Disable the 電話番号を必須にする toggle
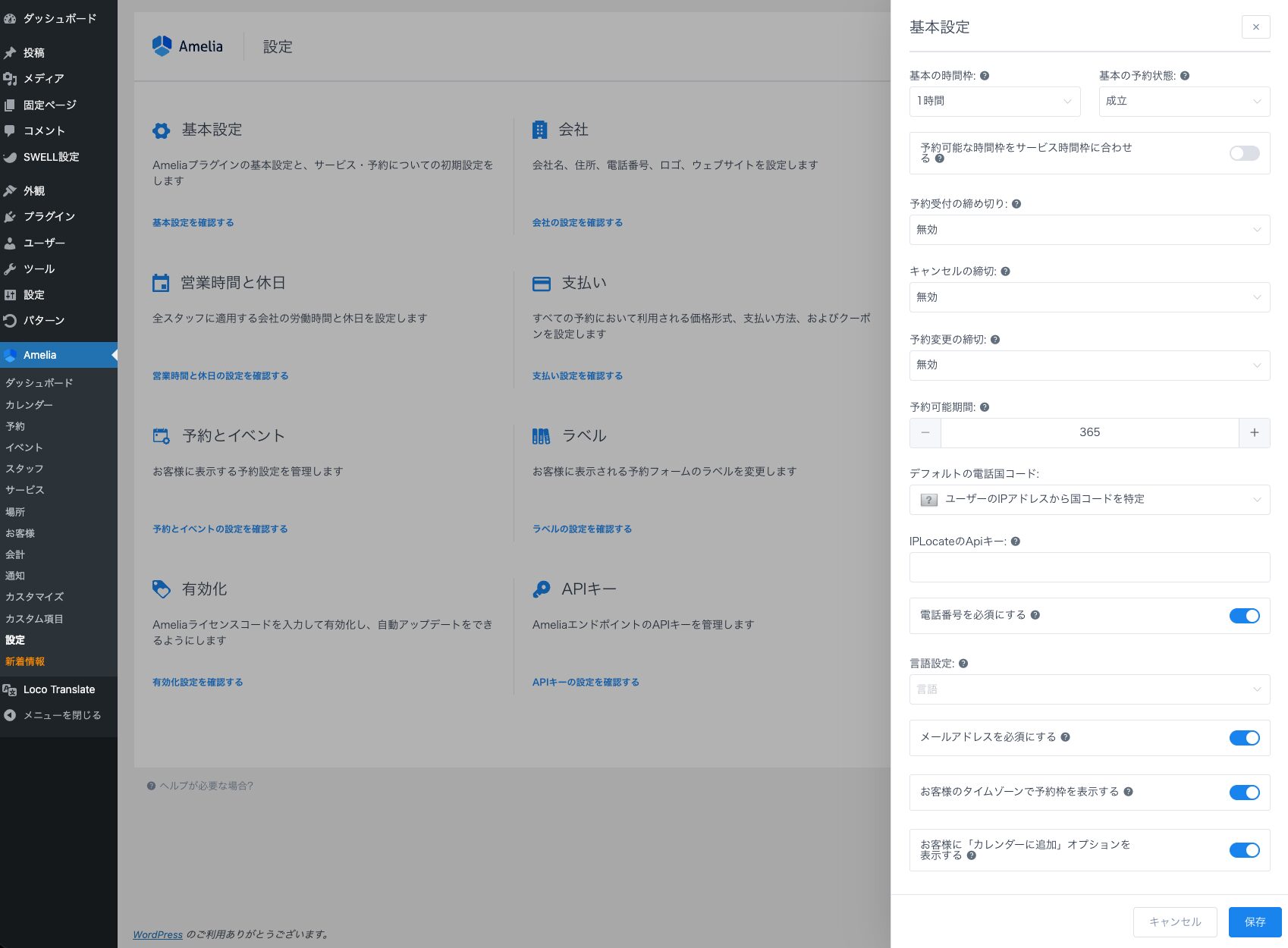The width and height of the screenshot is (1288, 948). (x=1244, y=616)
